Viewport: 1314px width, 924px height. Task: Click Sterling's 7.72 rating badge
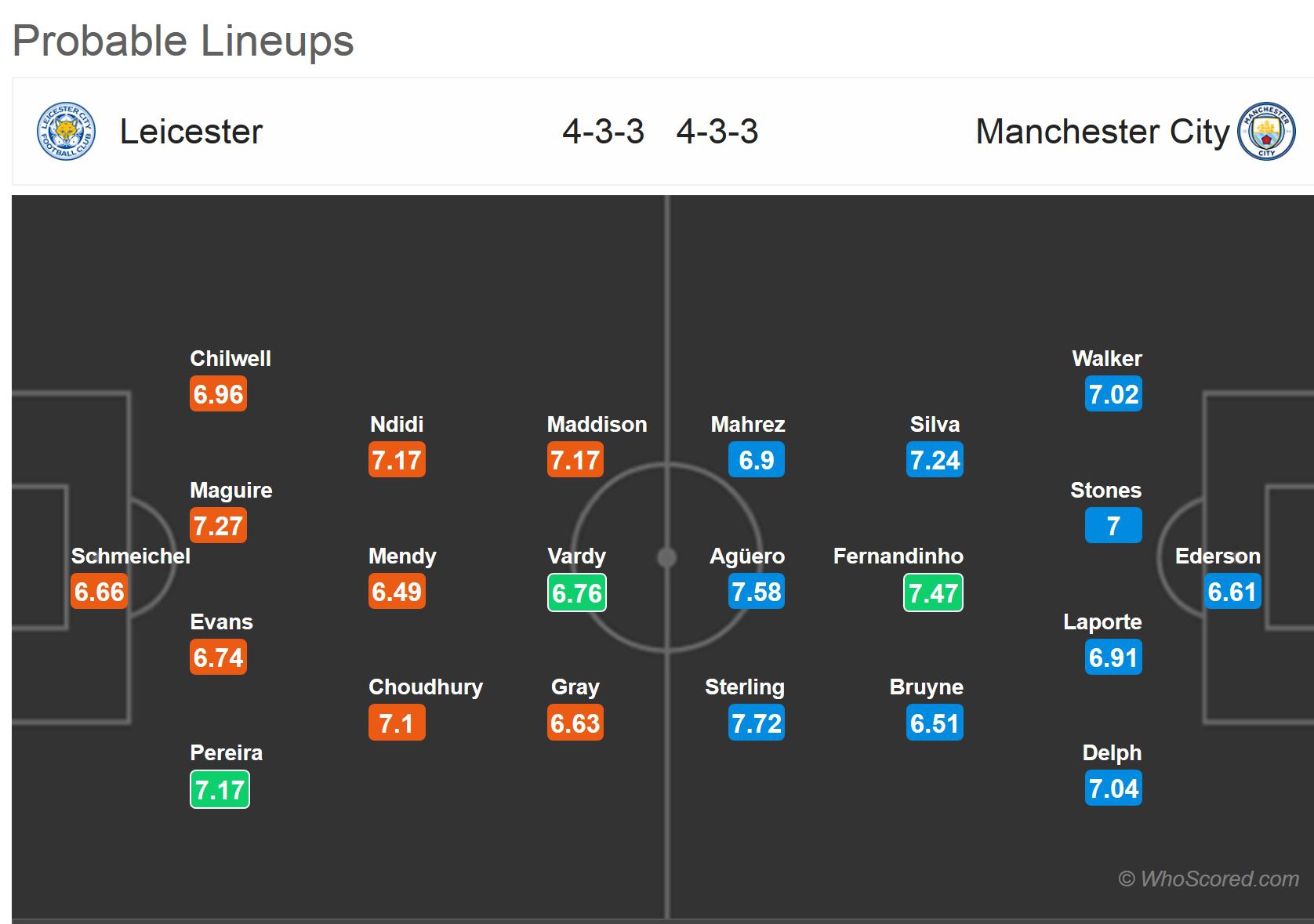[756, 723]
